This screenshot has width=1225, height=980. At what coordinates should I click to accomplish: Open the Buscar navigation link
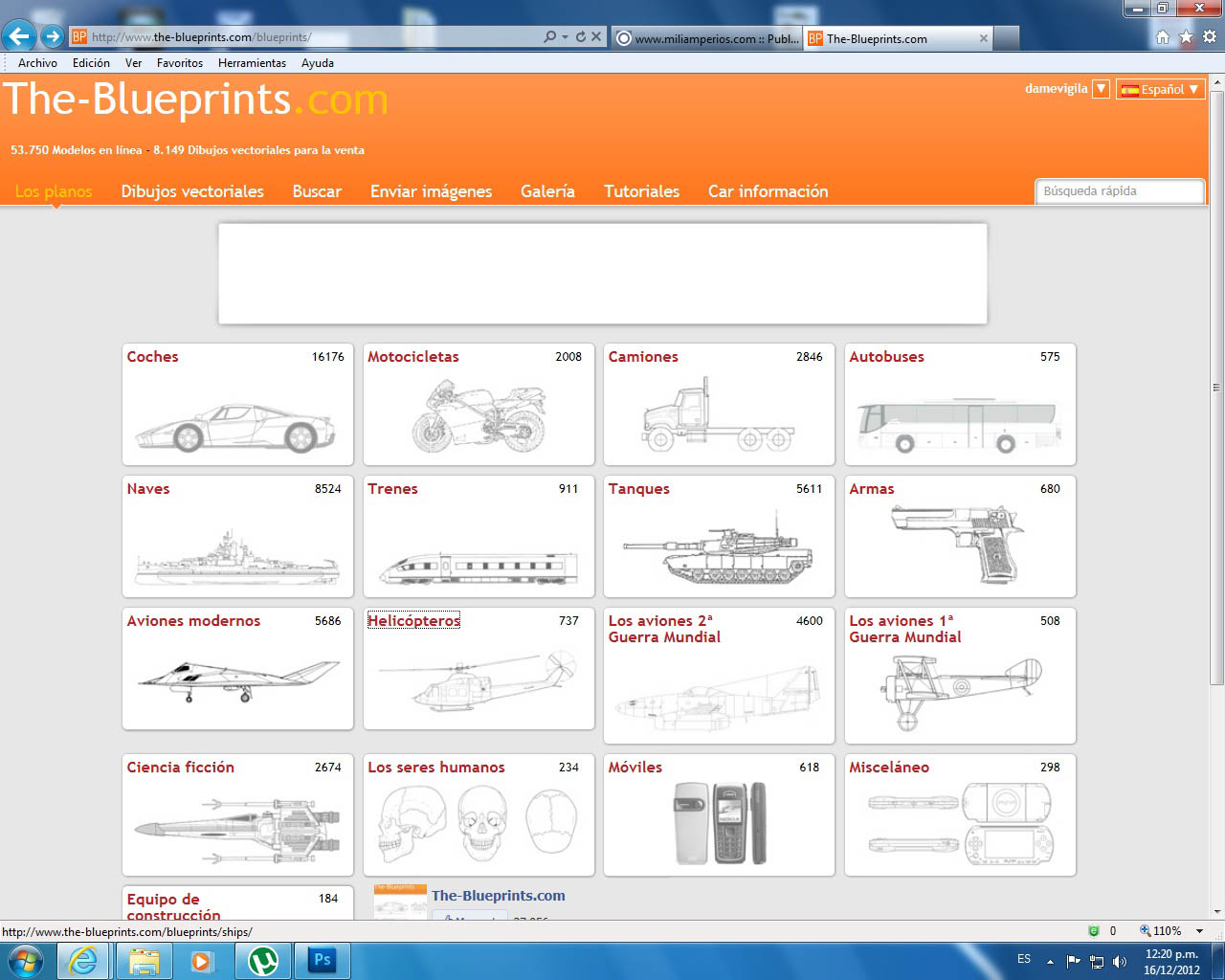pyautogui.click(x=317, y=191)
